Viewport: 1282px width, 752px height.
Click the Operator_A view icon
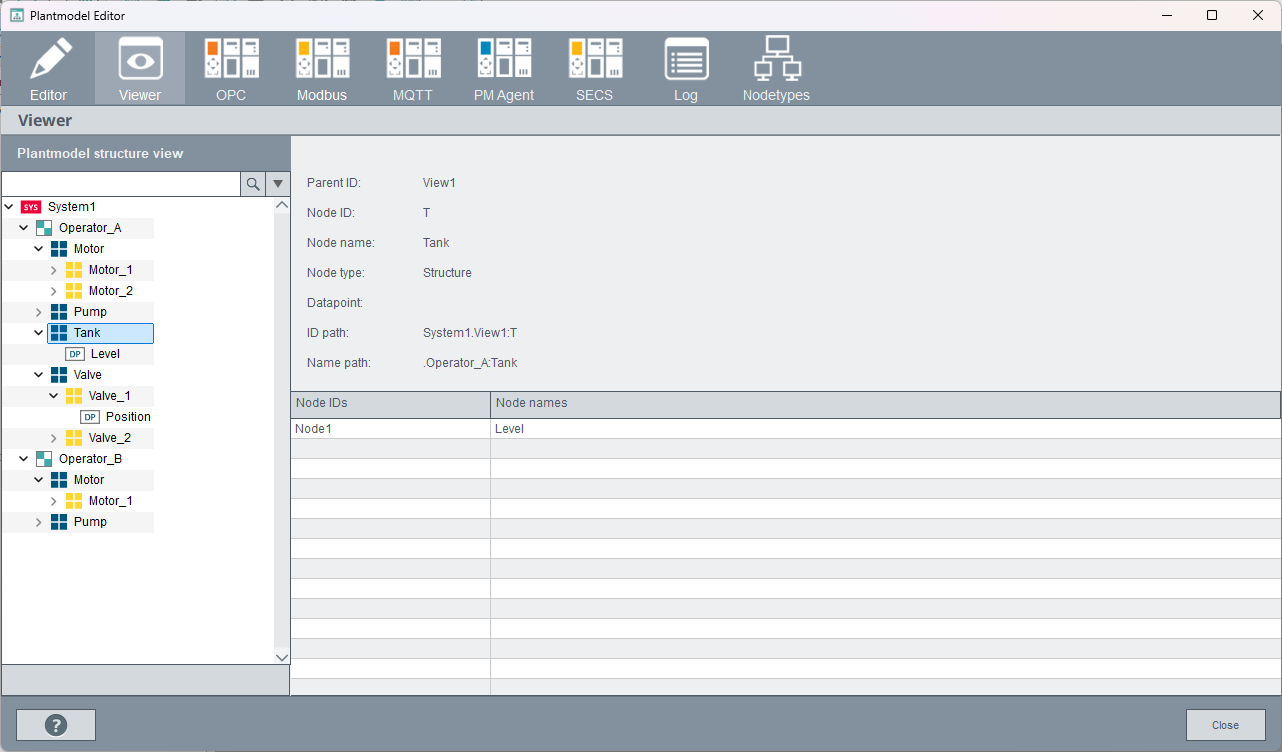[44, 228]
